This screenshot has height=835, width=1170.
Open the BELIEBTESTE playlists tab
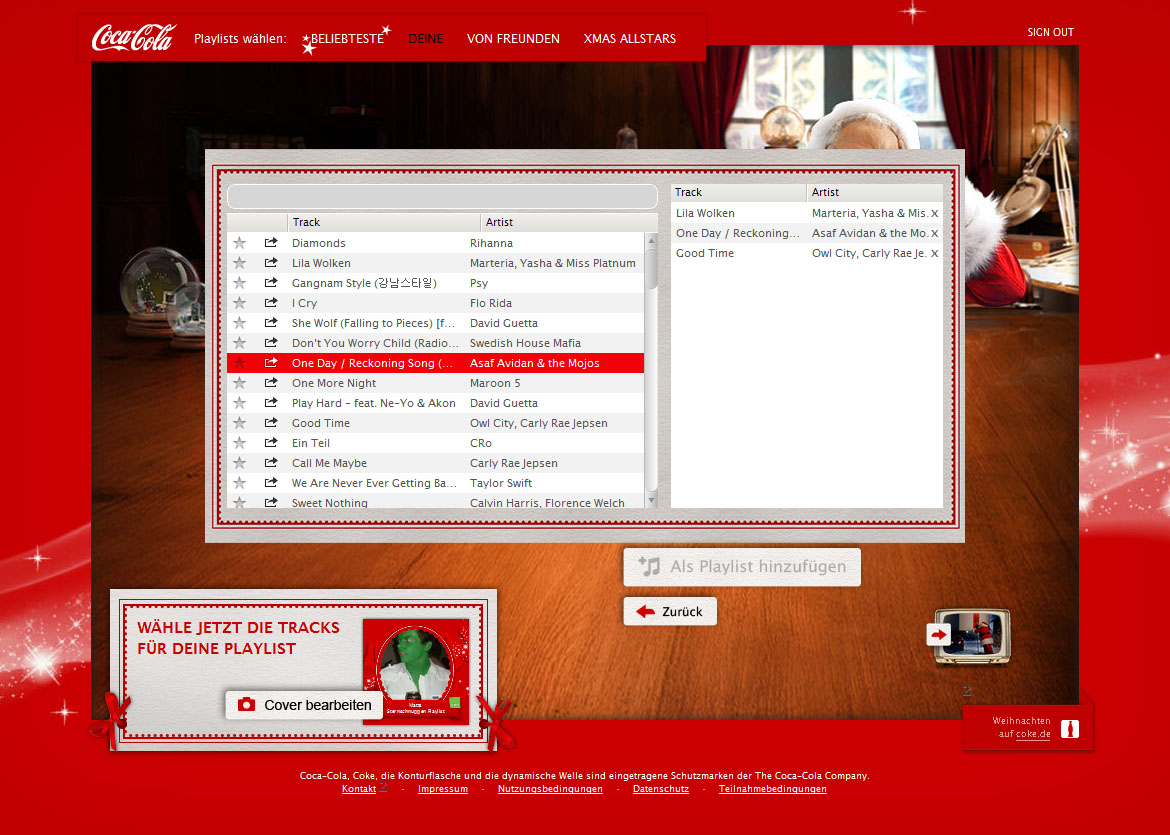coord(347,39)
